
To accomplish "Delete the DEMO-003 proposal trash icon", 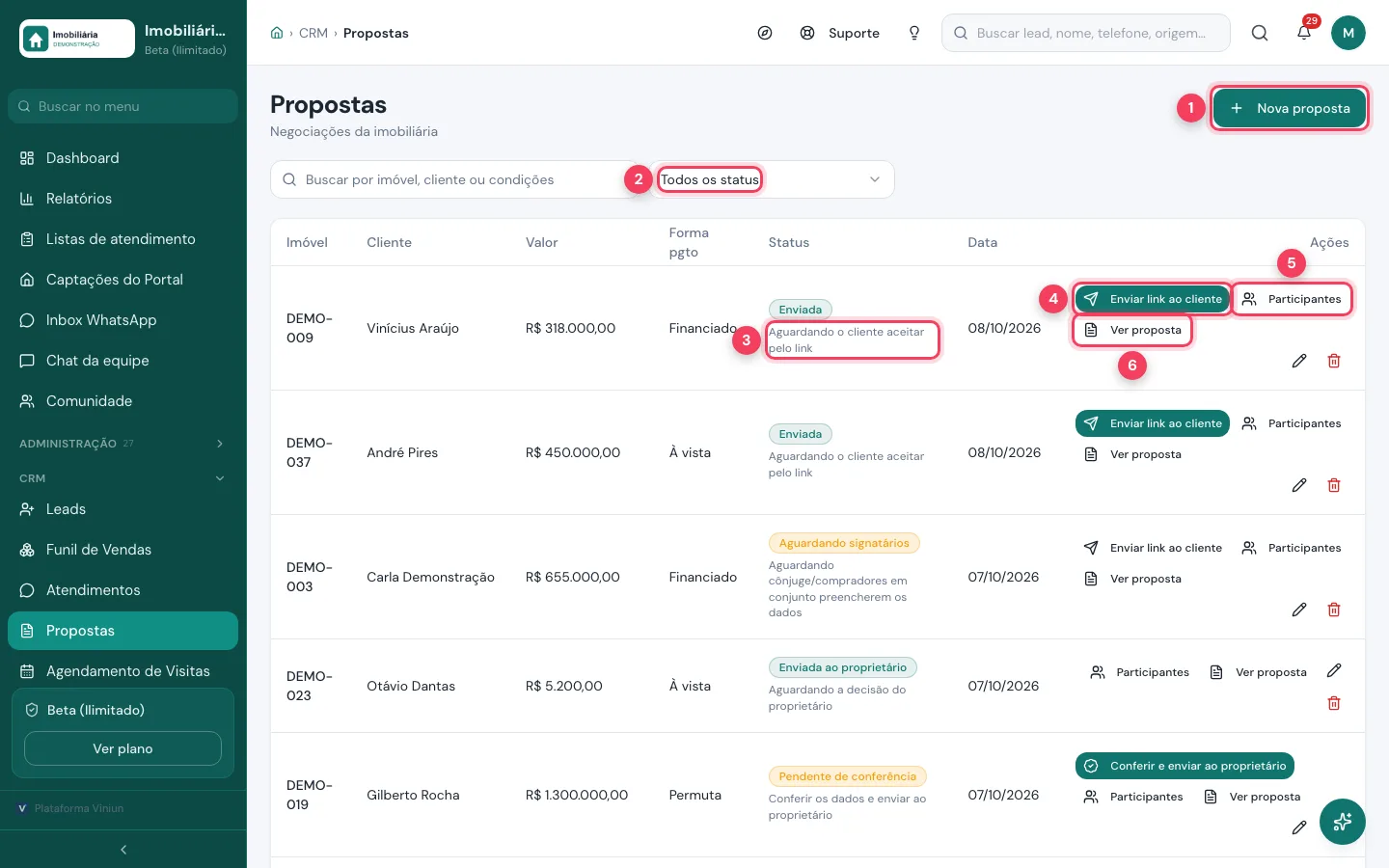I will point(1334,610).
